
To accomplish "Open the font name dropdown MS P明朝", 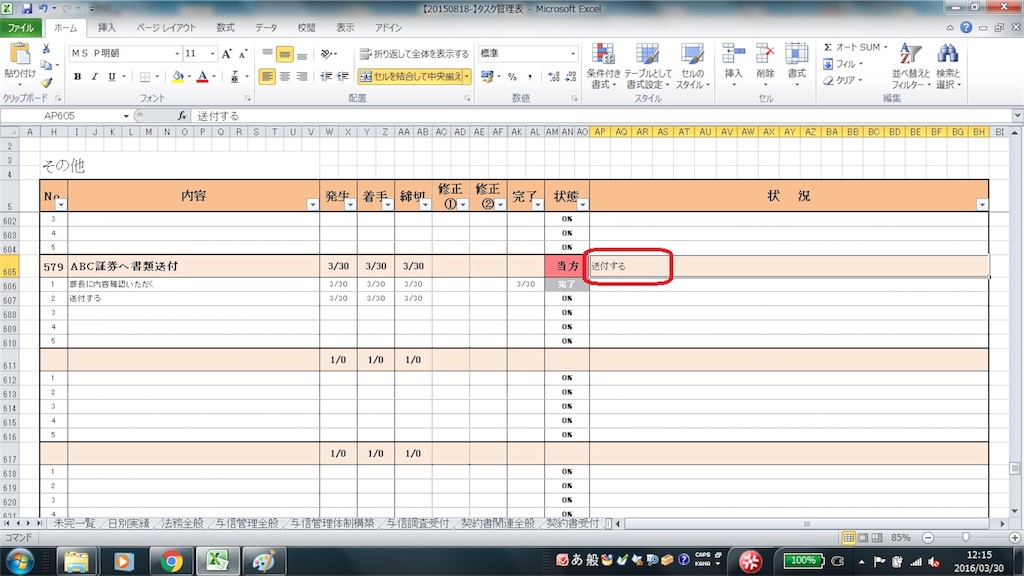I will [176, 54].
